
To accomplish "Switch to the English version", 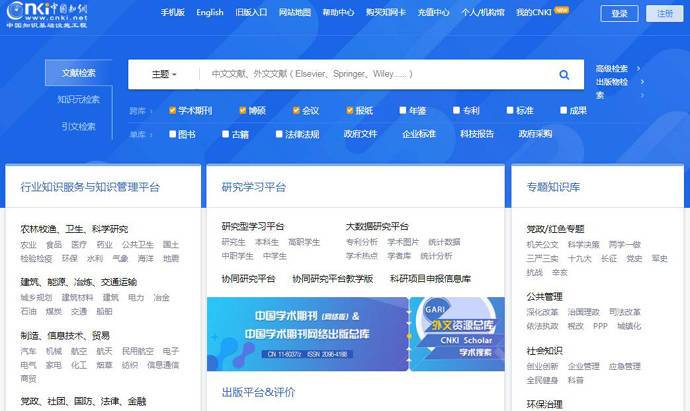I will pyautogui.click(x=210, y=12).
